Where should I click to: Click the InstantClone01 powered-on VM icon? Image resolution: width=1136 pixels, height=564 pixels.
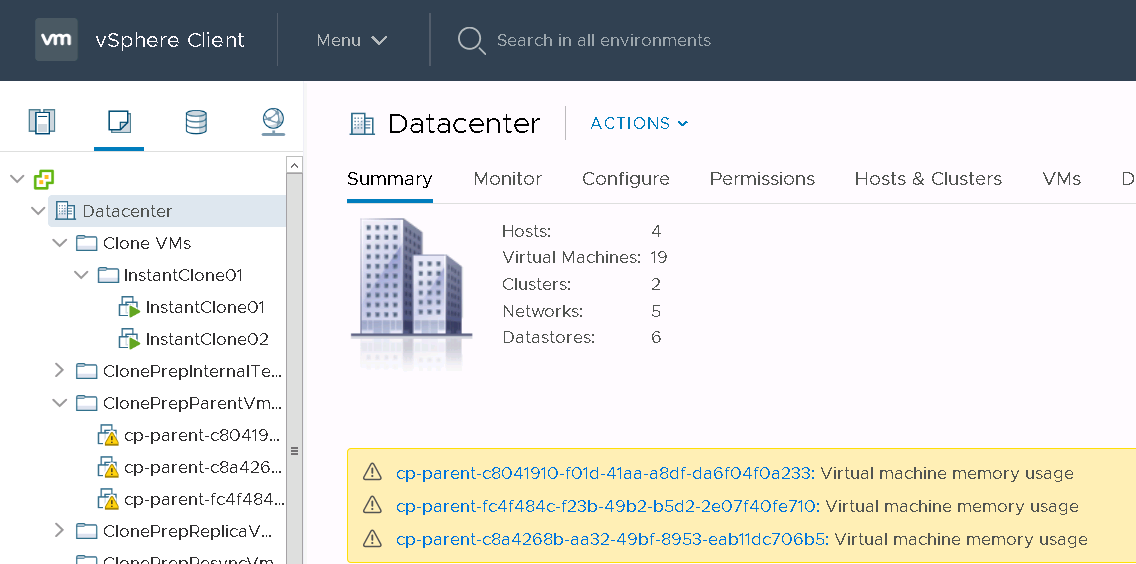point(129,307)
